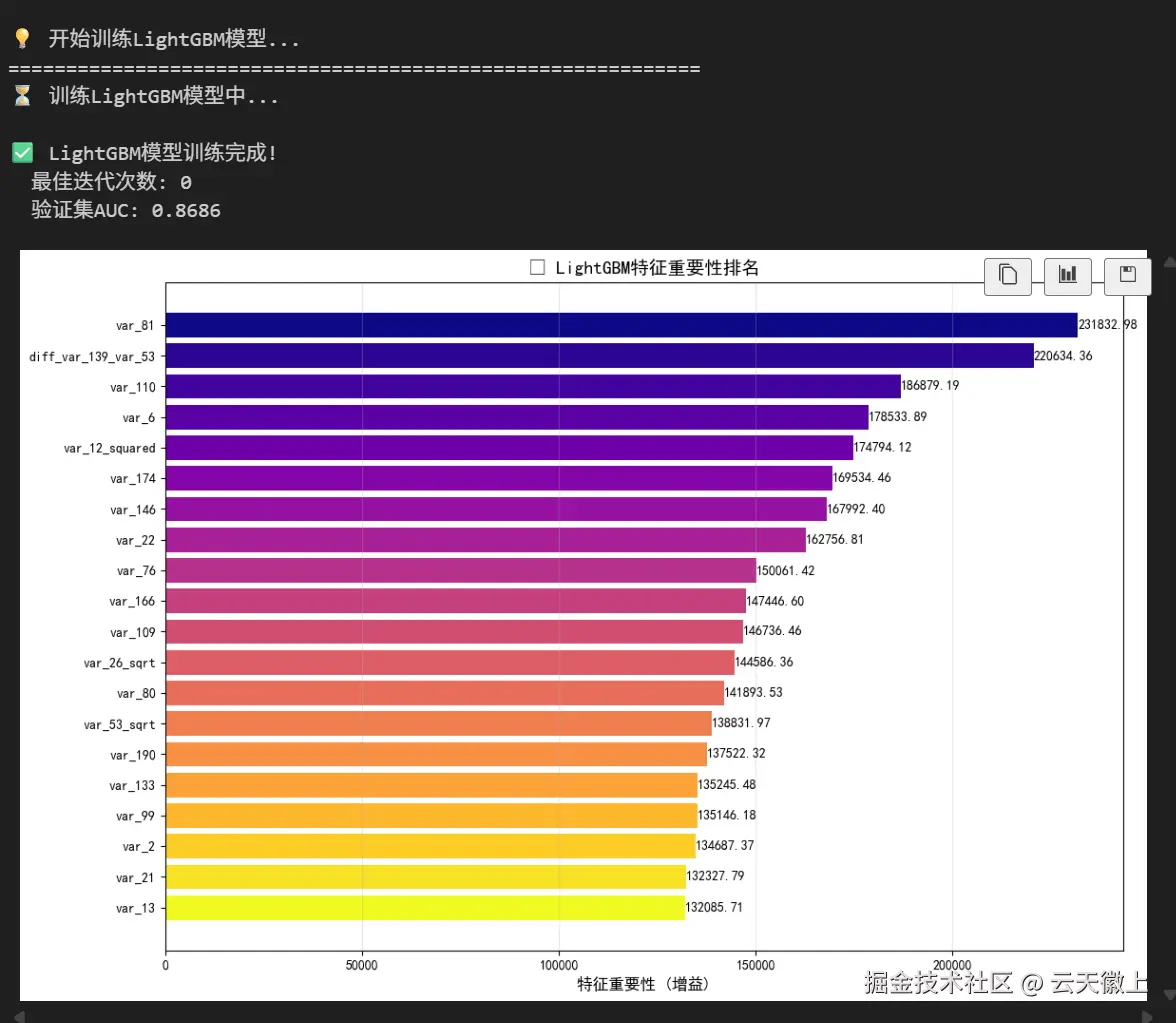Click the x-axis label 特征重要性（增益）
The image size is (1176, 1023).
click(643, 983)
